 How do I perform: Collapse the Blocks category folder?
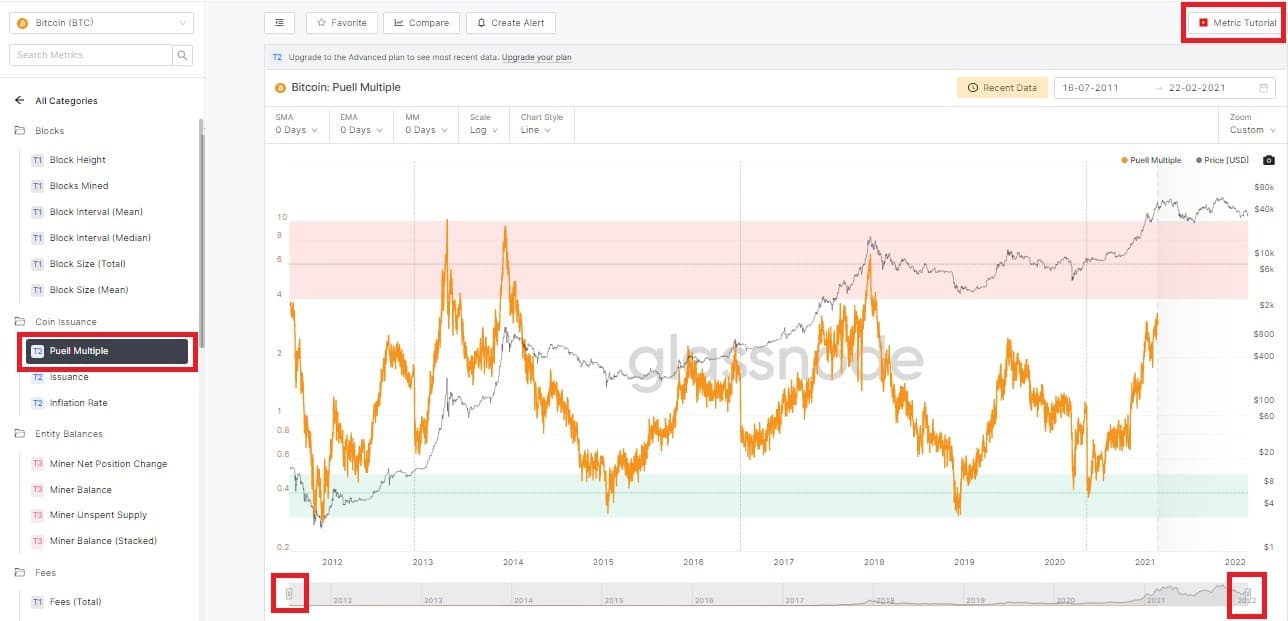(x=49, y=131)
